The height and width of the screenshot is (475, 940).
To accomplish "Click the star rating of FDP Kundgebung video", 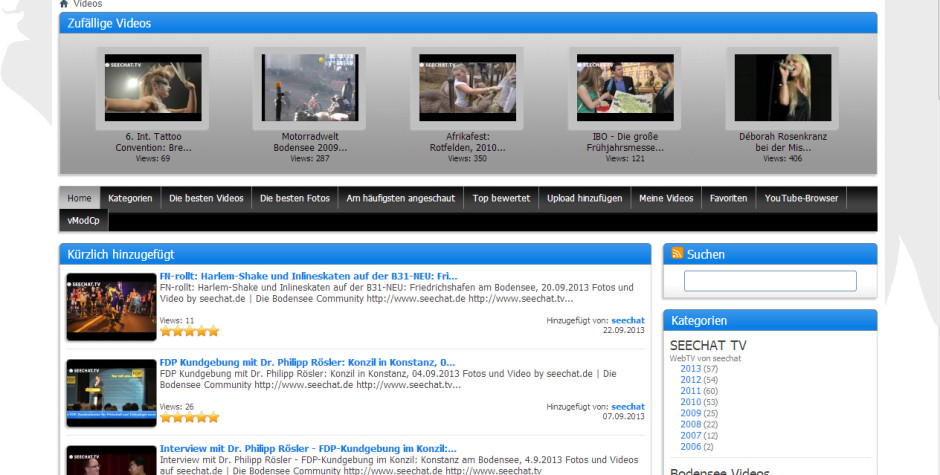I will click(x=189, y=417).
